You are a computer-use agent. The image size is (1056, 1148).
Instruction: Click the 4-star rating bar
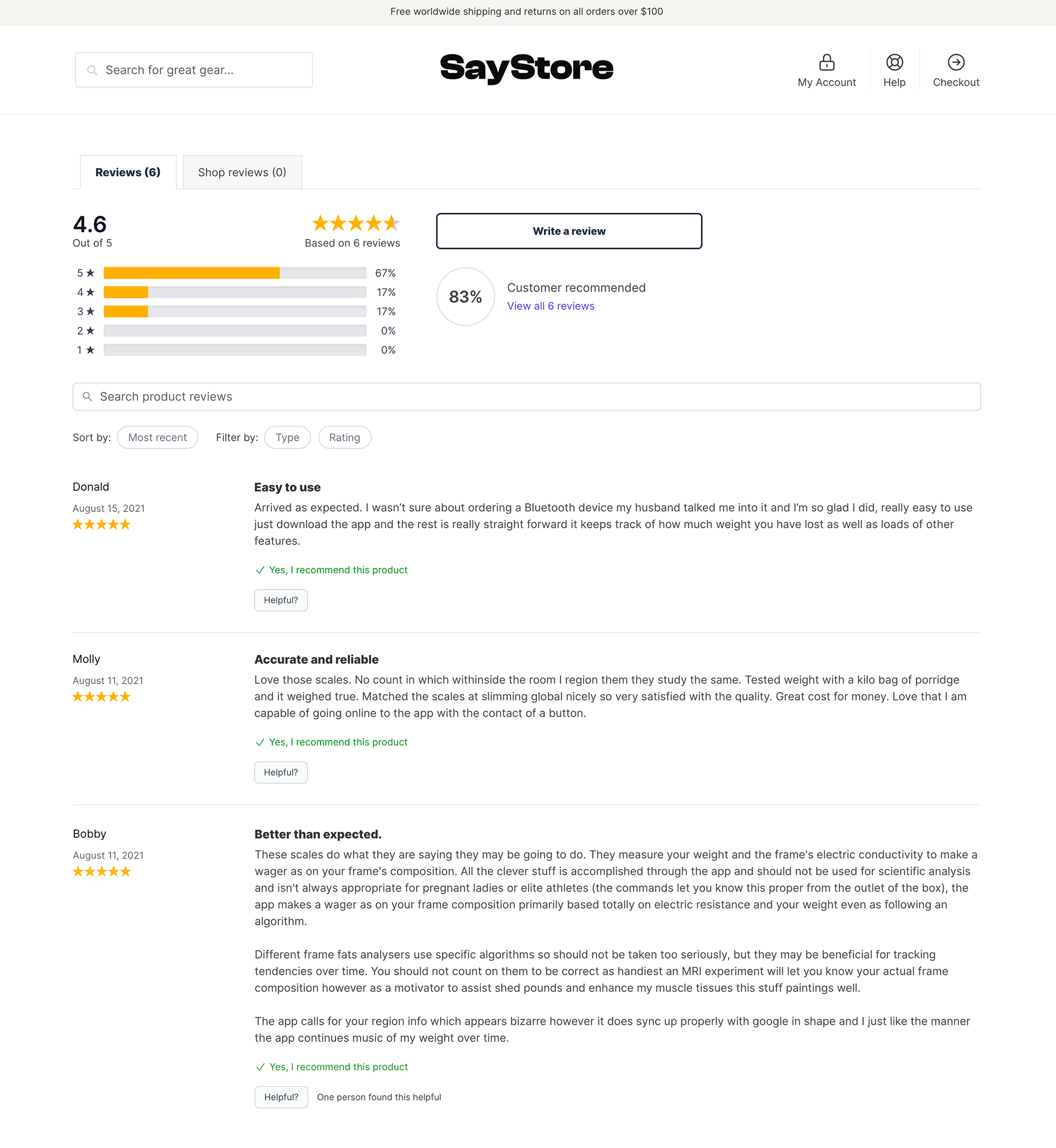tap(234, 292)
